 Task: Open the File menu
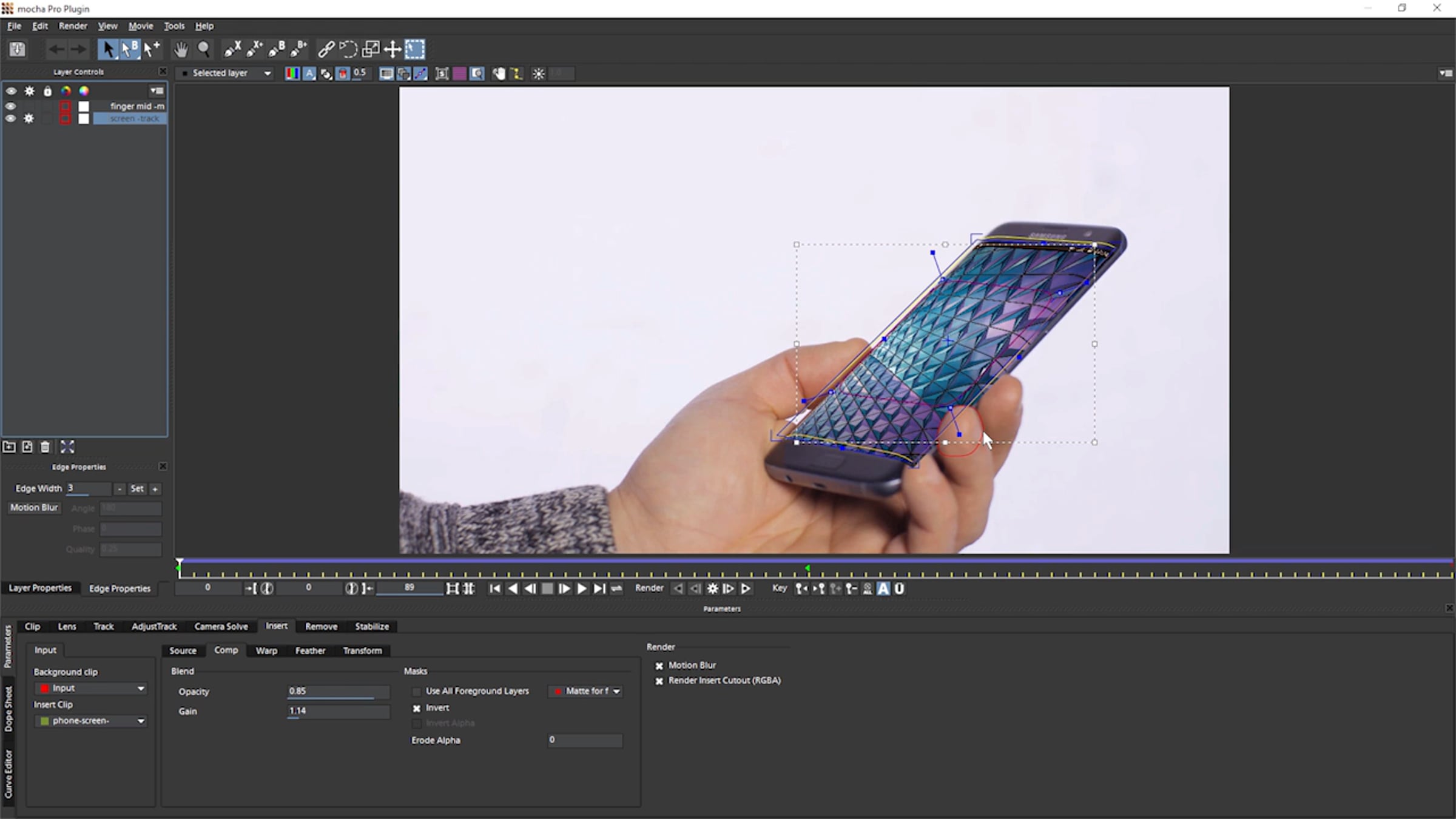14,26
